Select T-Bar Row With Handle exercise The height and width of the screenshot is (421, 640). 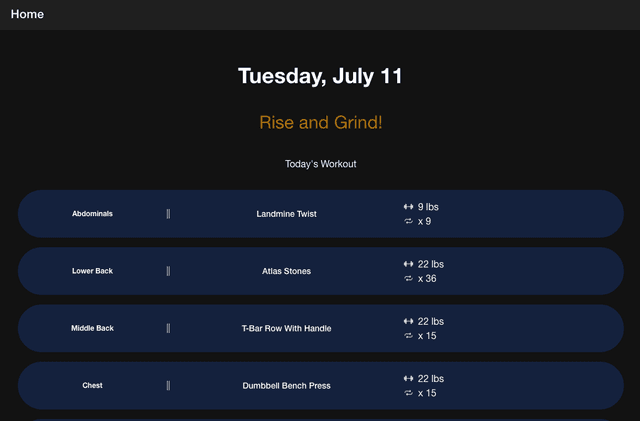coord(286,328)
